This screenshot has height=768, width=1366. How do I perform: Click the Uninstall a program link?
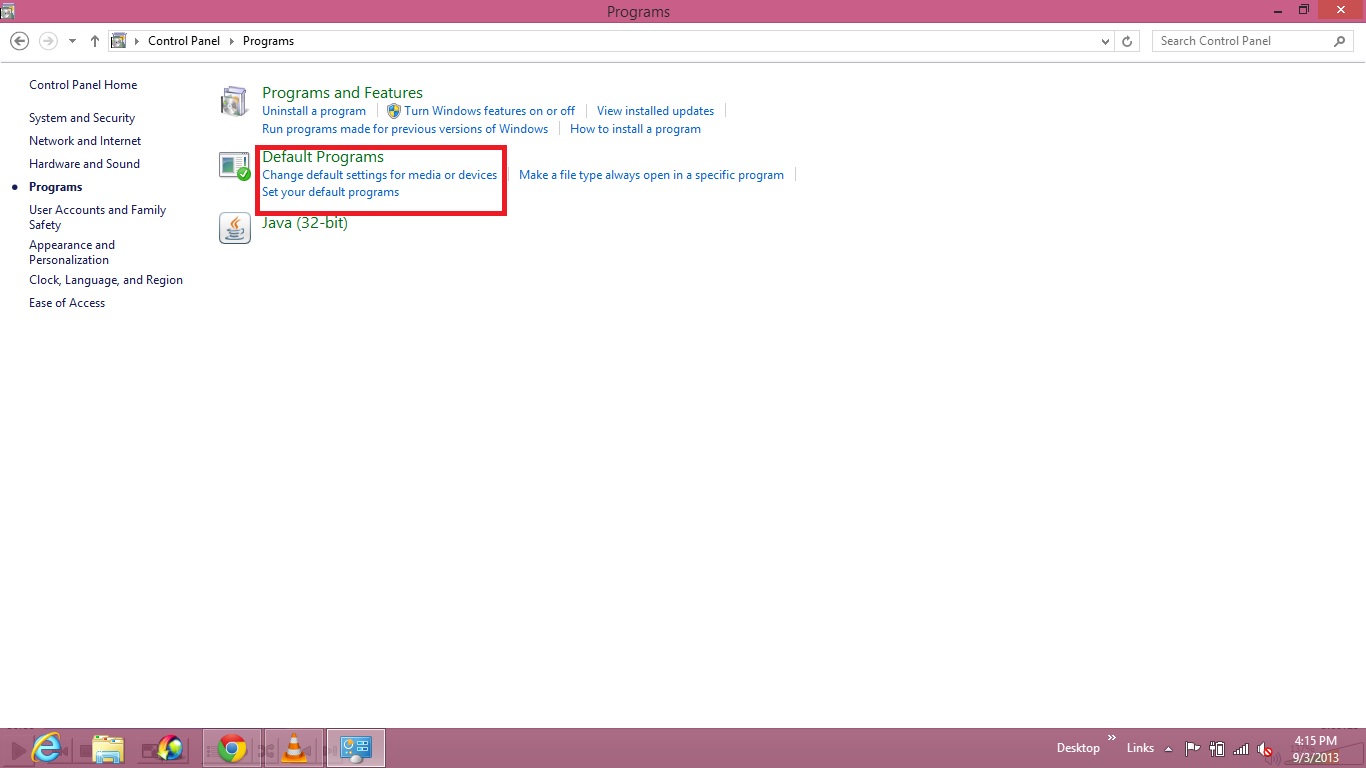pyautogui.click(x=314, y=111)
